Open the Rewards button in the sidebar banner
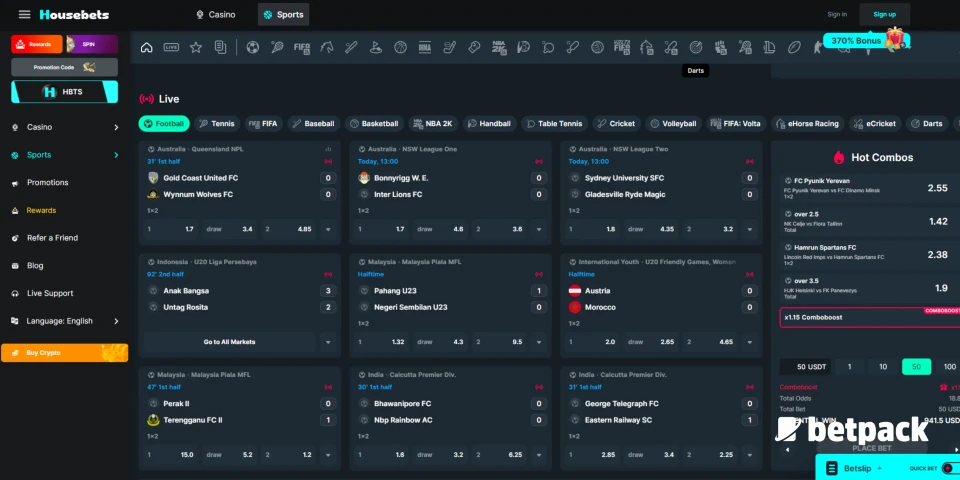Viewport: 960px width, 480px height. point(37,44)
